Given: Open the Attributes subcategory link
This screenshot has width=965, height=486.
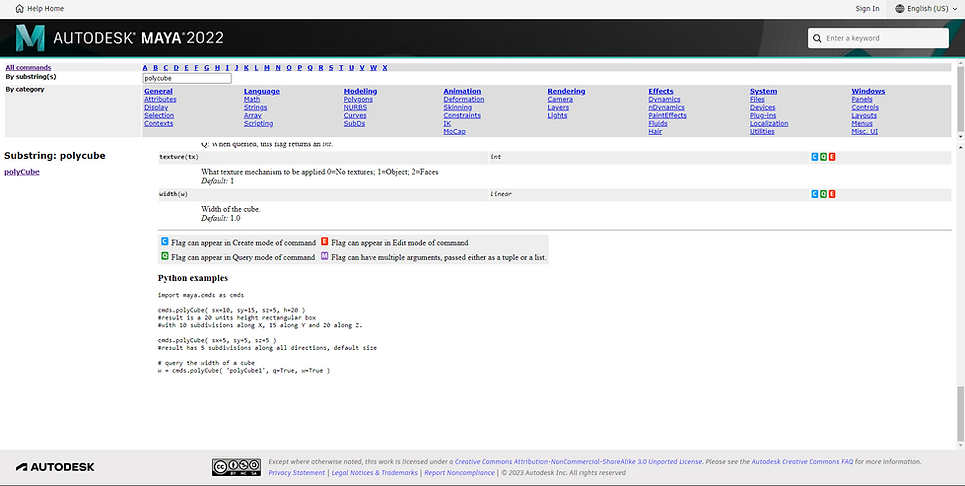Looking at the screenshot, I should [160, 99].
